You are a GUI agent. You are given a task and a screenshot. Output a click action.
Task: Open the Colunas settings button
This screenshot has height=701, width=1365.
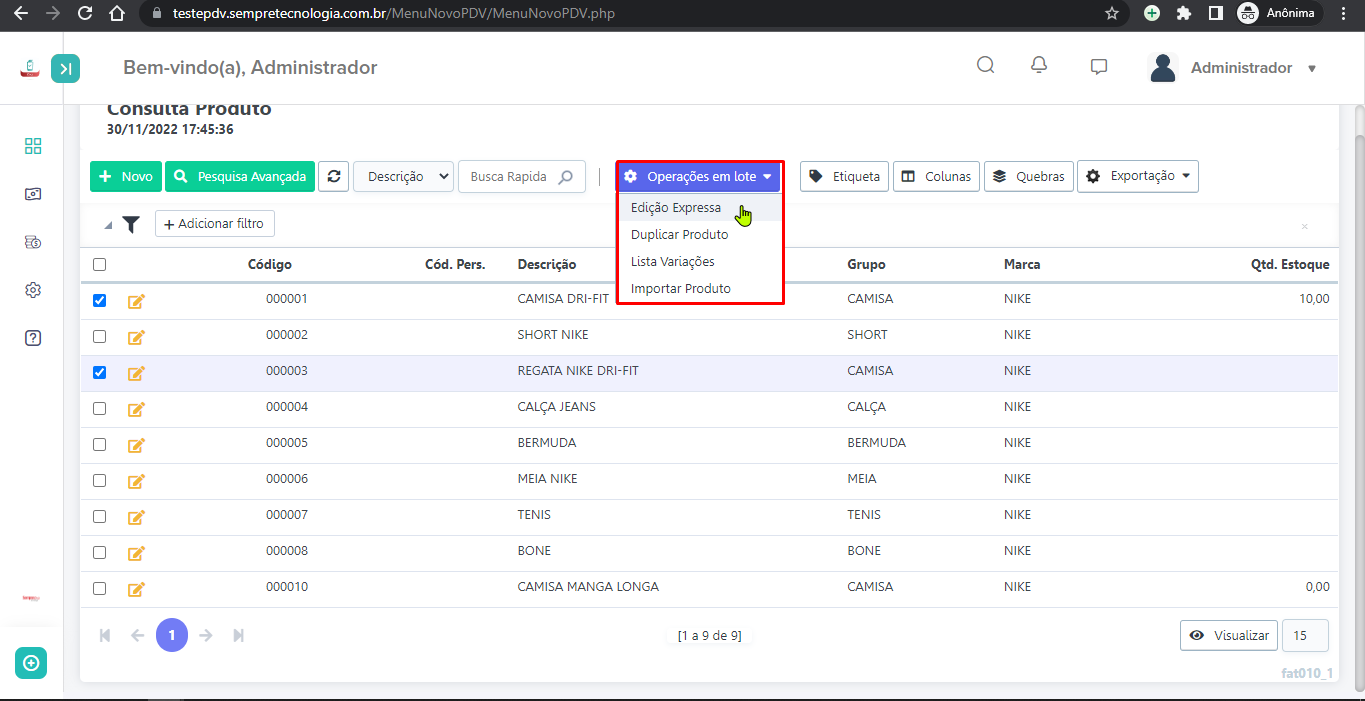pos(936,176)
